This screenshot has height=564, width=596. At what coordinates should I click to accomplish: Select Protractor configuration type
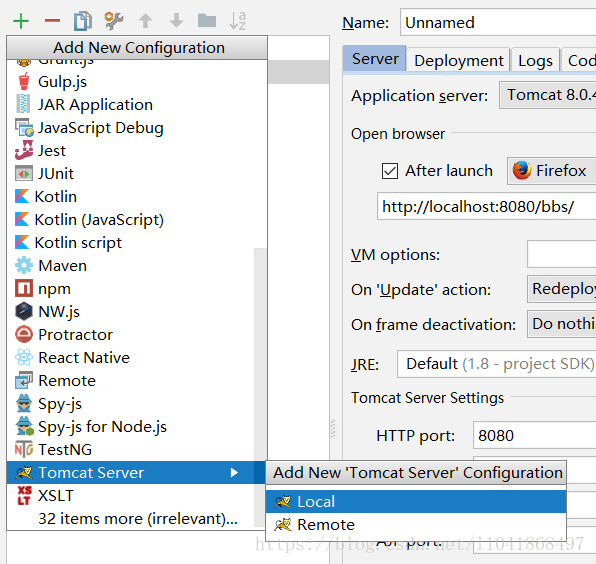130,334
